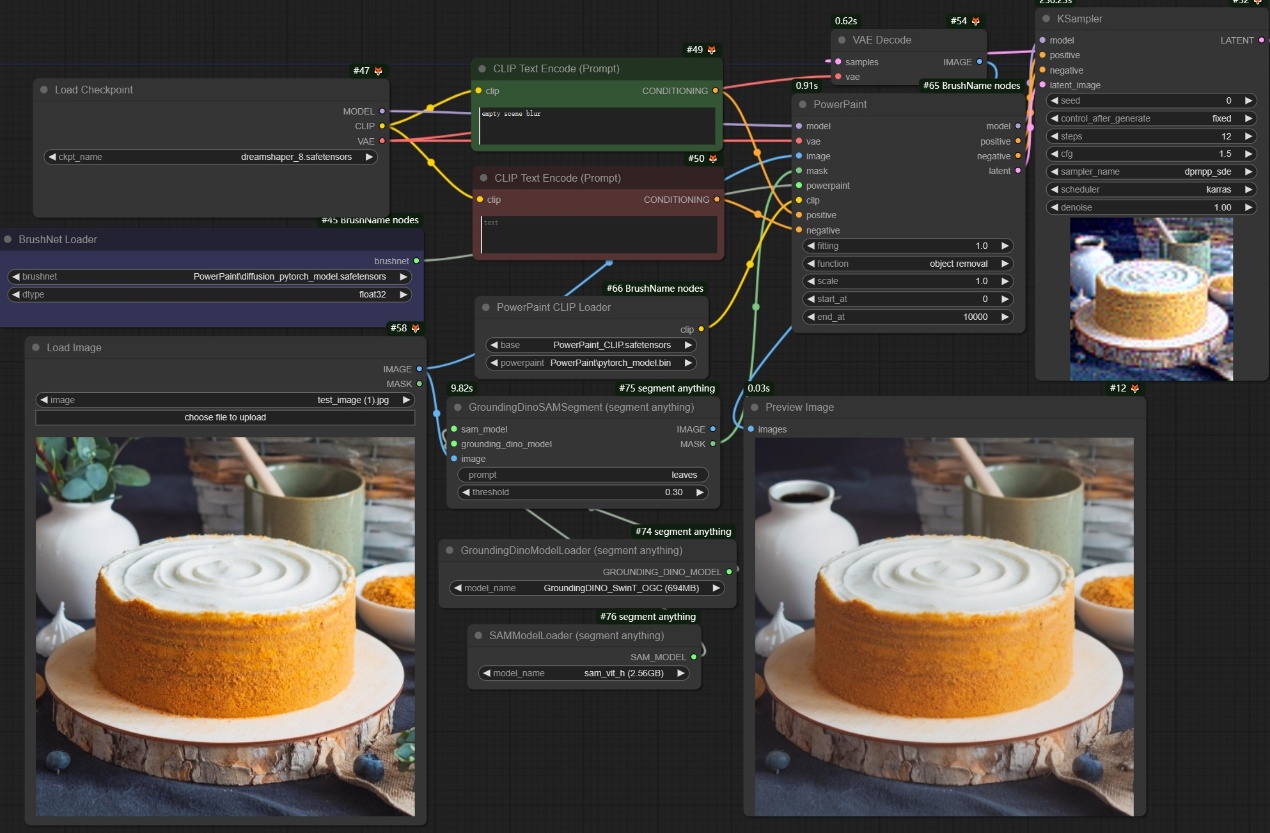Collapse the KSampler node via title dot
The width and height of the screenshot is (1270, 833).
(1046, 19)
